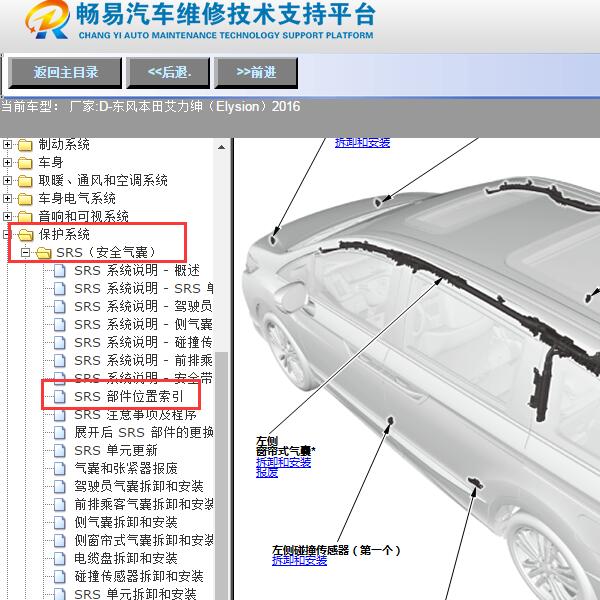Click page icon beside 电缆盘拆卸和安装
Image resolution: width=600 pixels, height=600 pixels.
[59, 558]
